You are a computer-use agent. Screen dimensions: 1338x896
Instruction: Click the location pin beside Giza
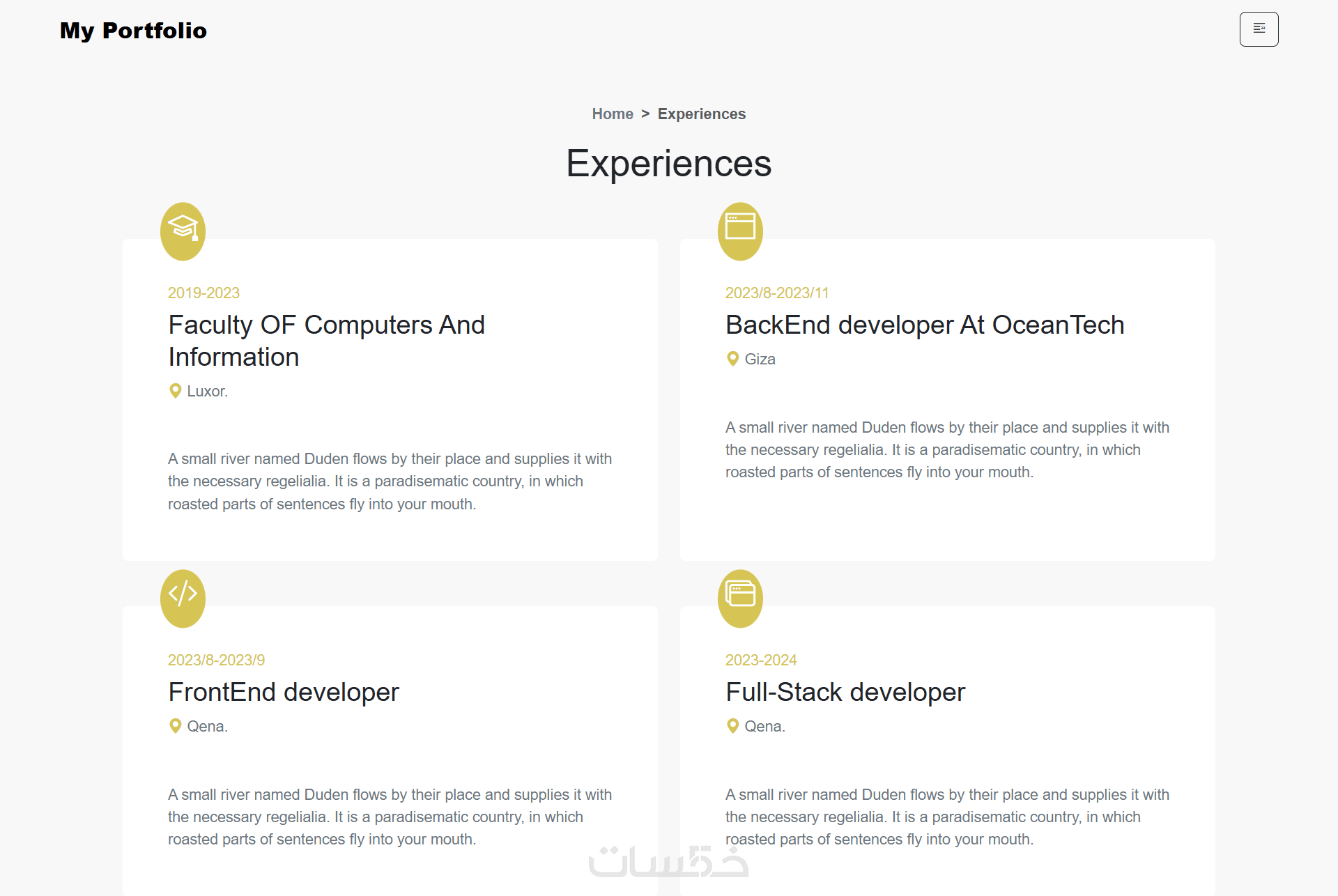point(733,359)
